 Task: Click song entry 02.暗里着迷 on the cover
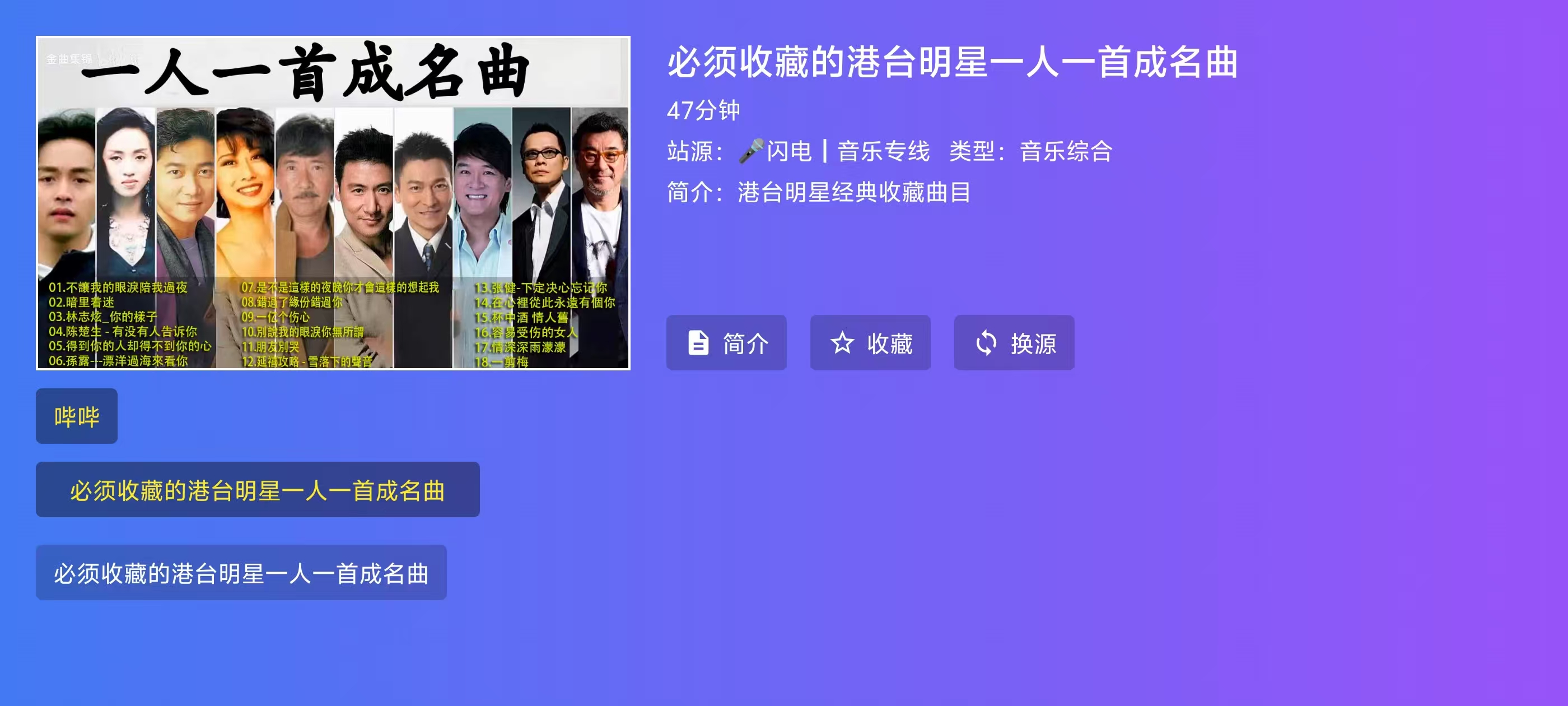82,302
